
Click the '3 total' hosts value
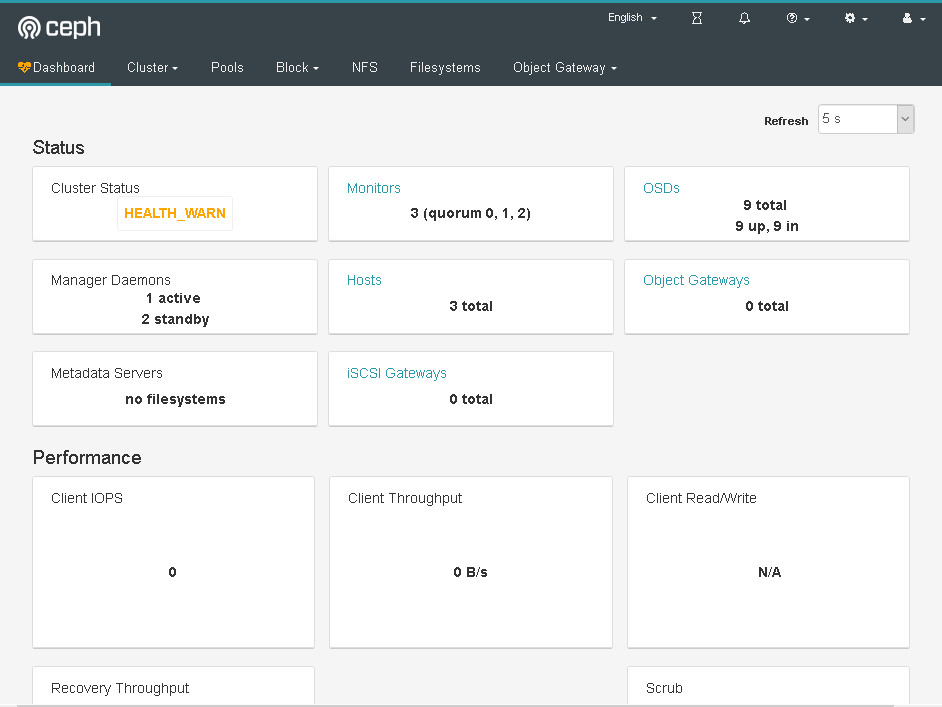[470, 306]
